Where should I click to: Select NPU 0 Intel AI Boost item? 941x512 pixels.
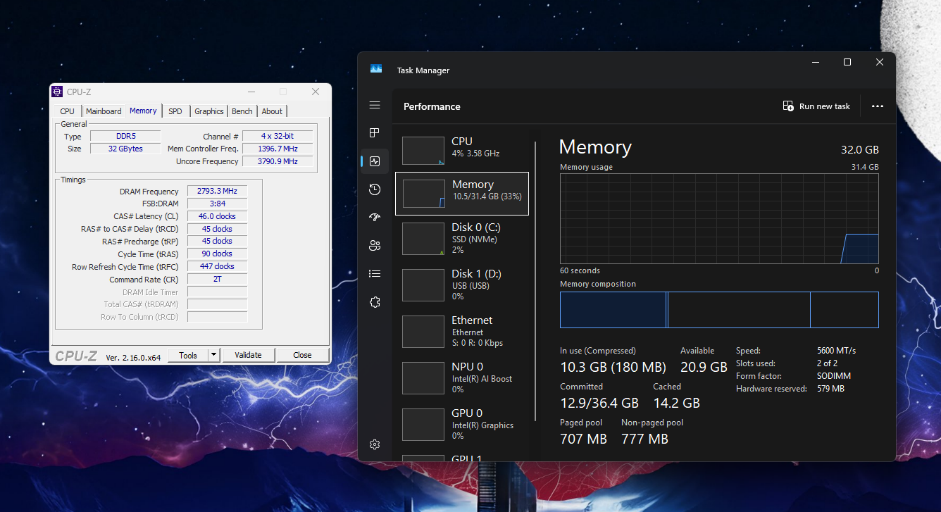(462, 379)
